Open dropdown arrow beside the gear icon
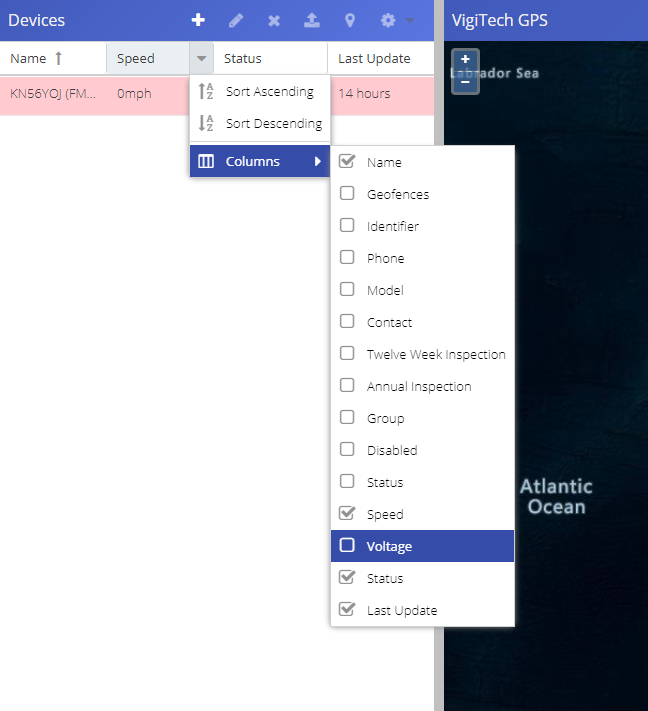This screenshot has height=711, width=648. (x=411, y=21)
